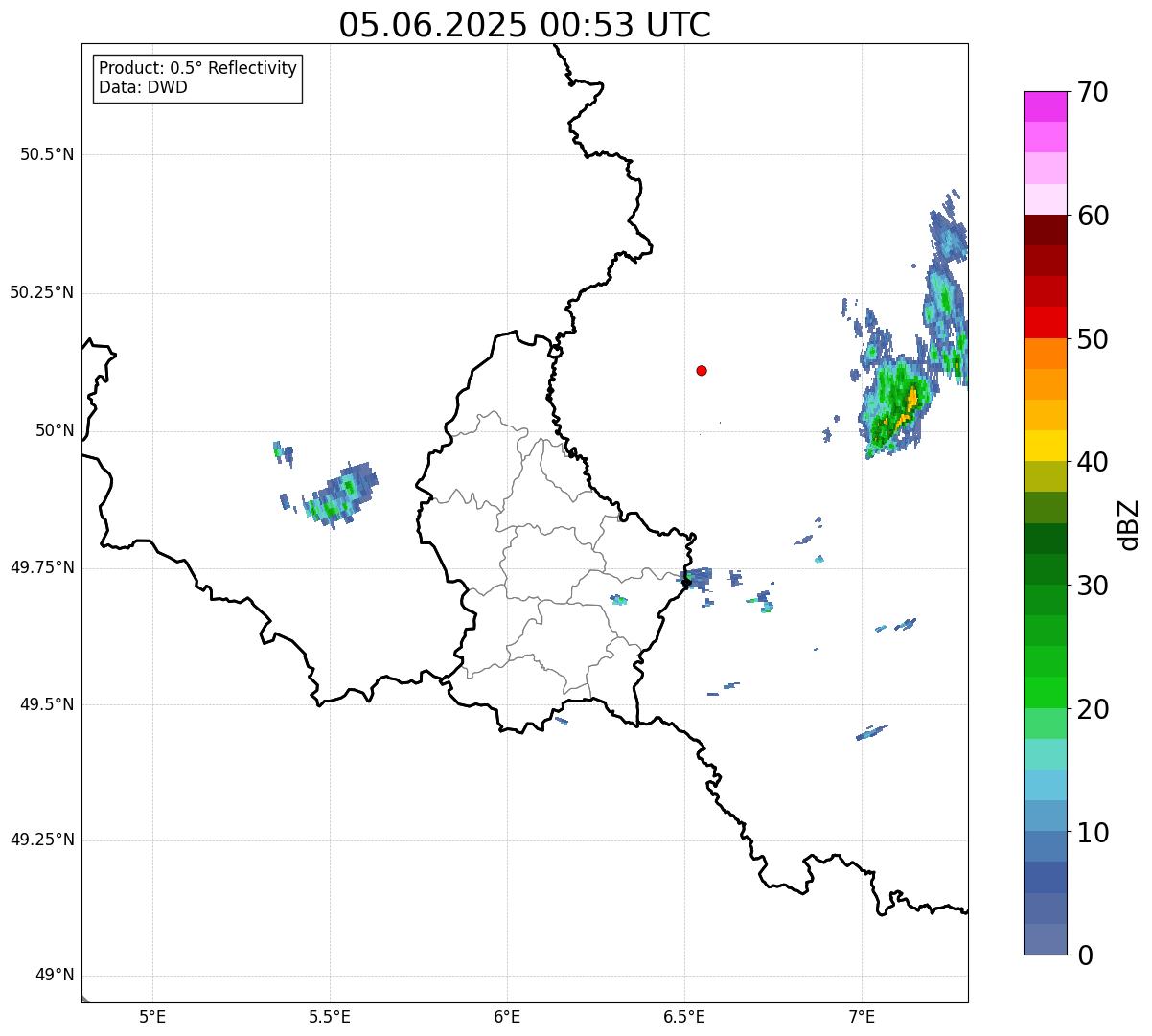Viewport: 1152px width, 1036px height.
Task: Click the 49.75°N latitude label
Action: (x=42, y=567)
